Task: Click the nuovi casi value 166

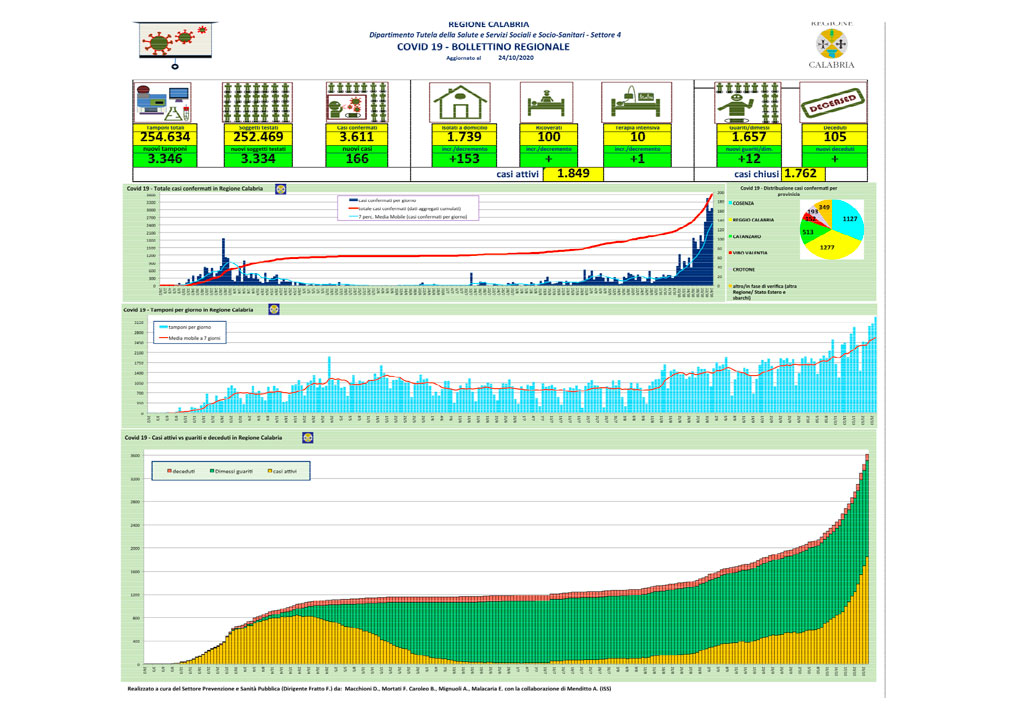Action: pyautogui.click(x=357, y=159)
